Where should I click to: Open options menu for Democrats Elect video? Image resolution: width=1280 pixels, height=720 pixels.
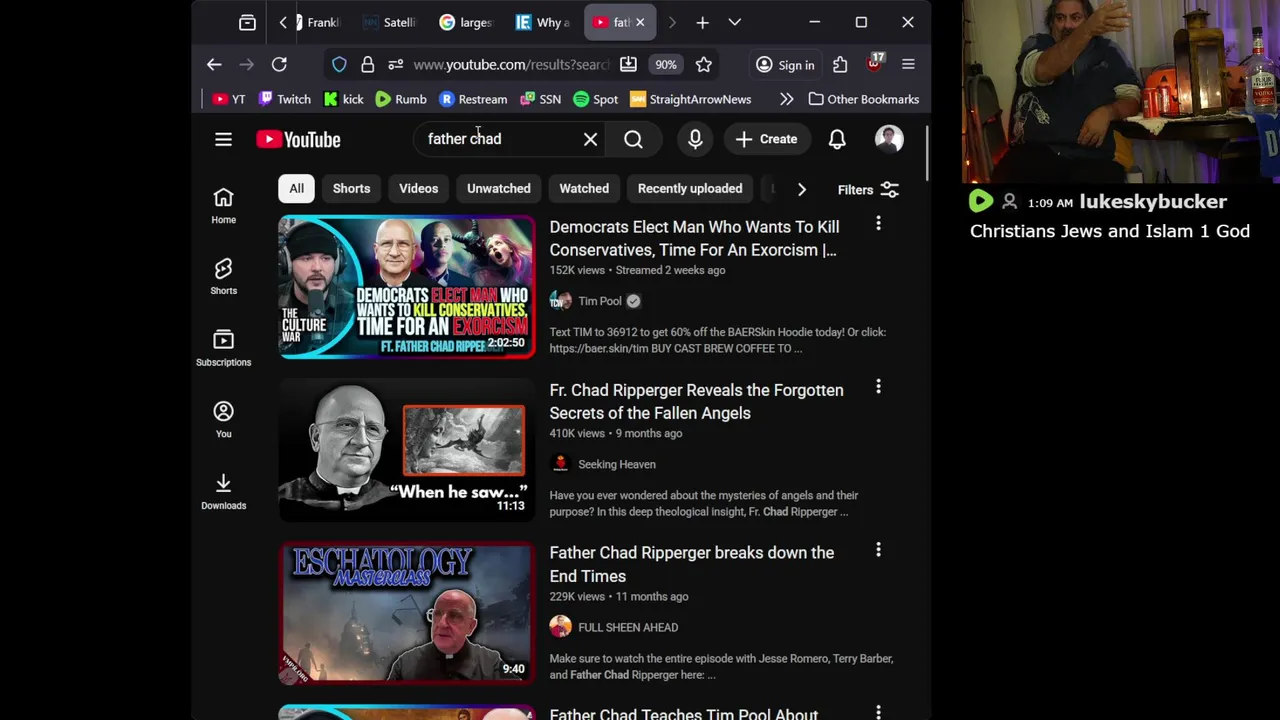click(878, 224)
